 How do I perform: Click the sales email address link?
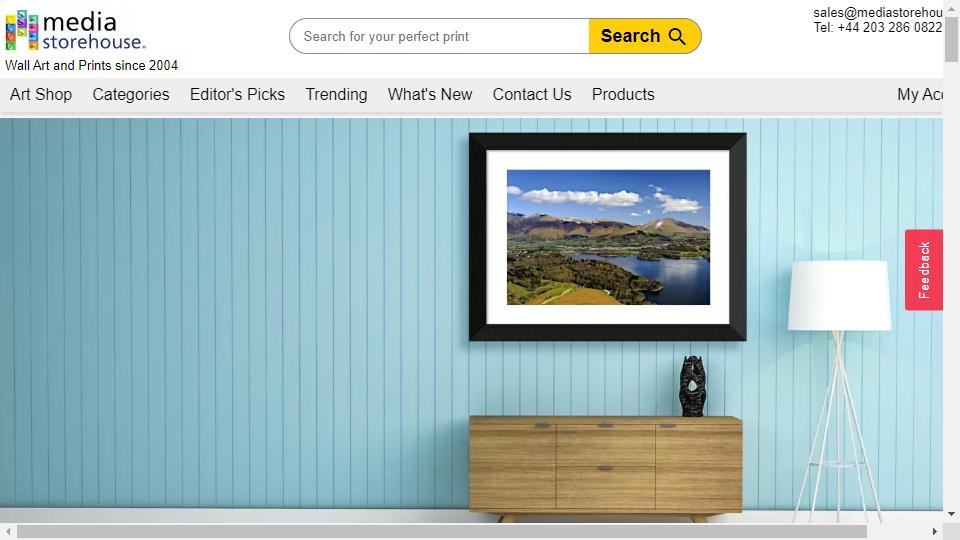pyautogui.click(x=878, y=12)
